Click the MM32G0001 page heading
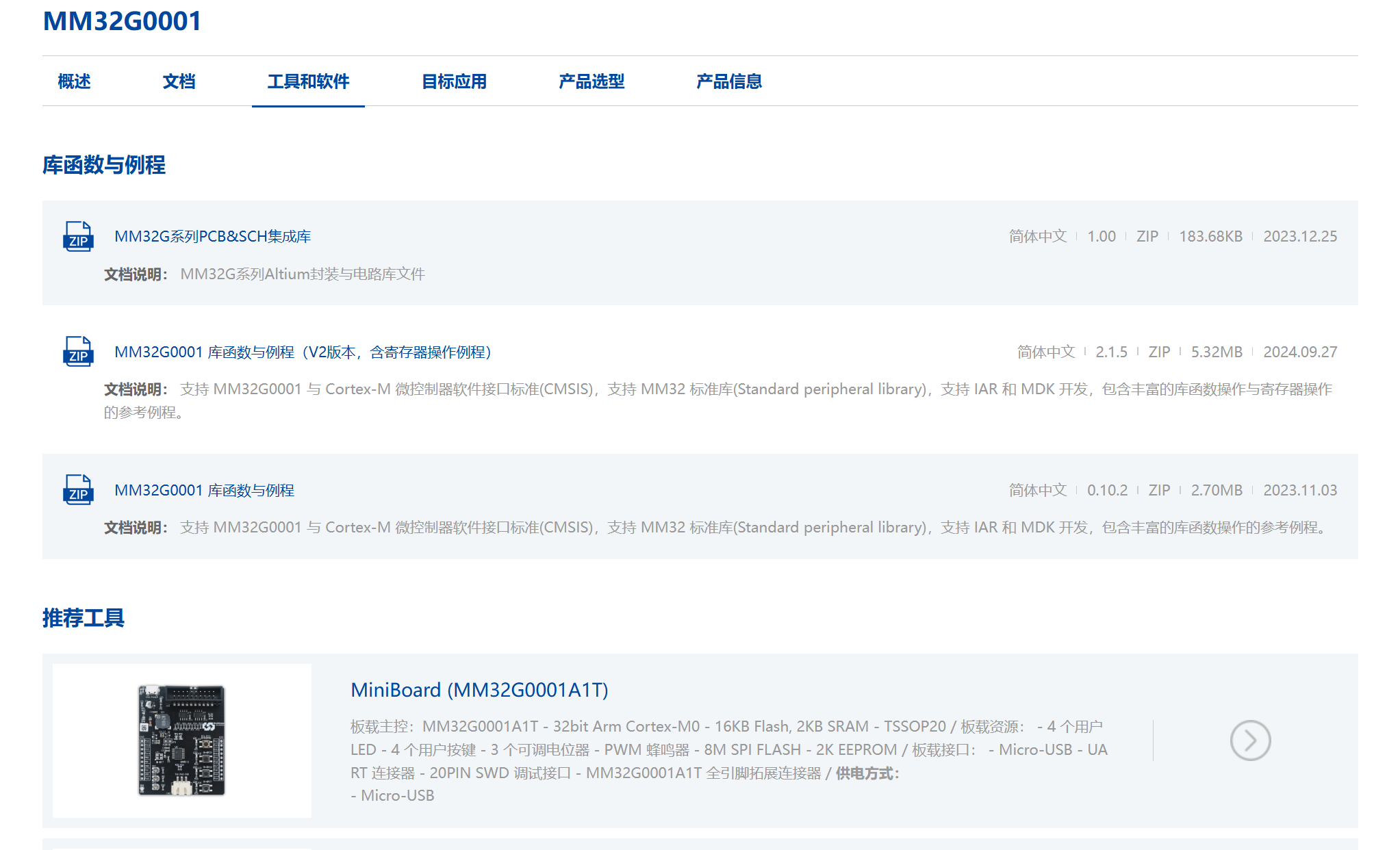 tap(122, 21)
